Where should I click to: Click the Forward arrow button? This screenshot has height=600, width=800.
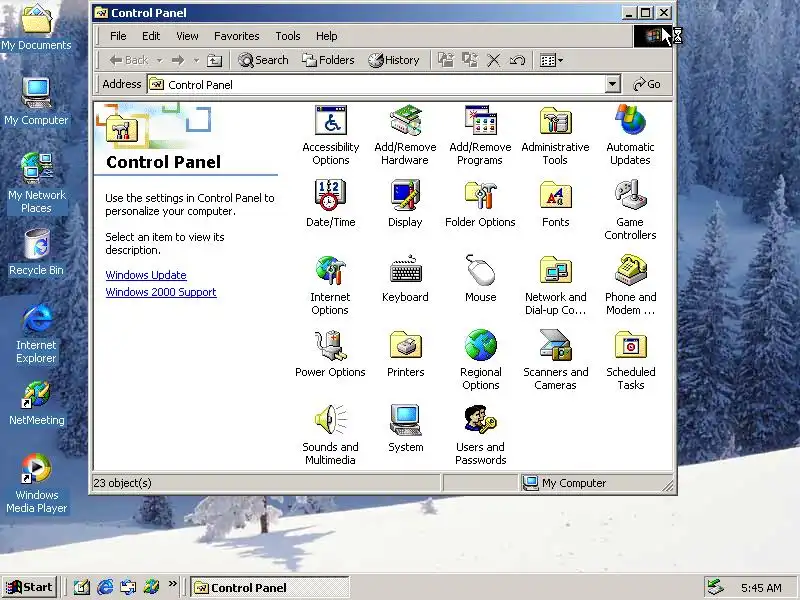[x=178, y=60]
